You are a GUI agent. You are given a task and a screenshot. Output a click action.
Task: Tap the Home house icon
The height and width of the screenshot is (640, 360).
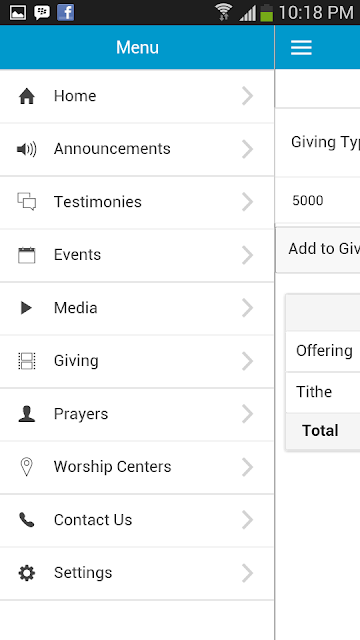[27, 97]
